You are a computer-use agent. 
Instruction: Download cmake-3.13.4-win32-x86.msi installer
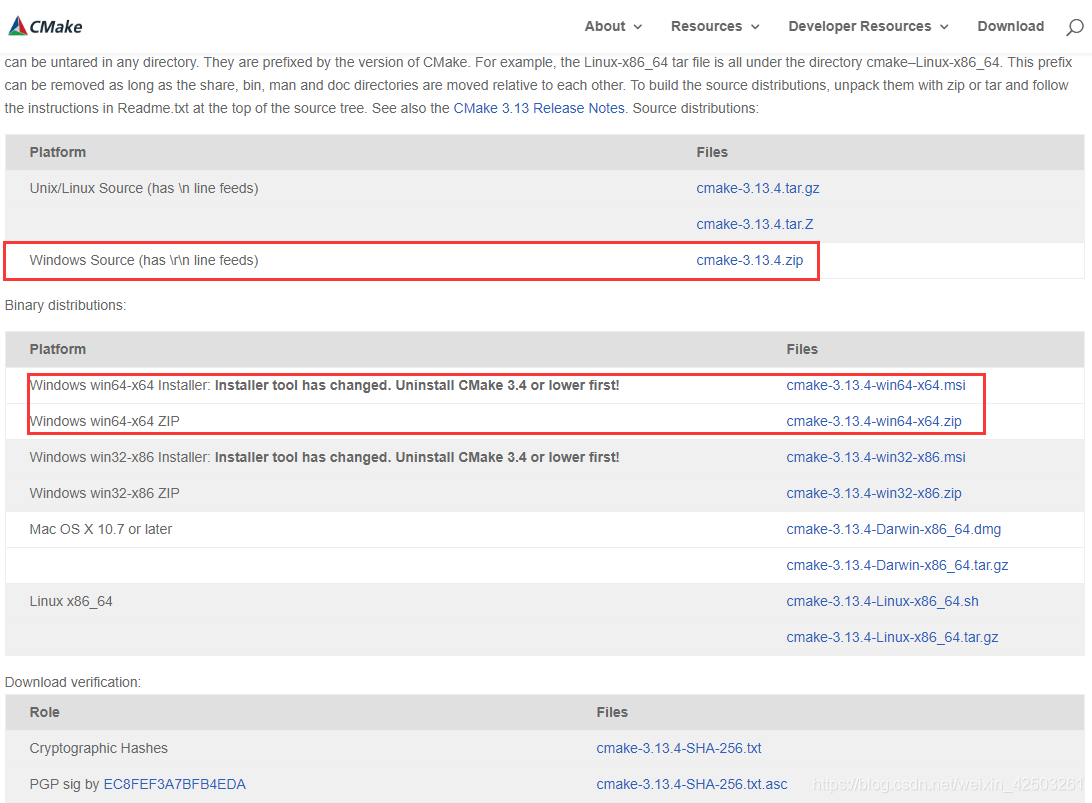pyautogui.click(x=875, y=458)
